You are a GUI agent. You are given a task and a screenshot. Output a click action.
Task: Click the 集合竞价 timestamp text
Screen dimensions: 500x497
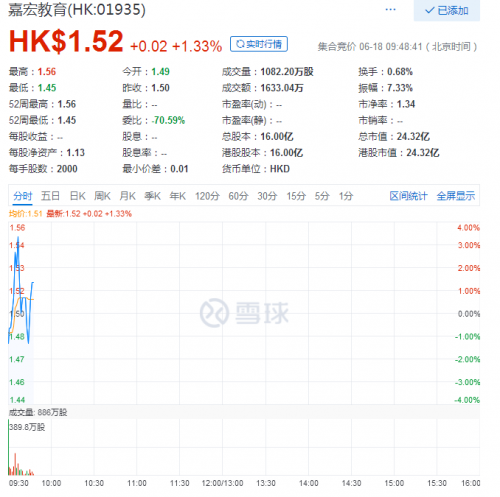[x=397, y=47]
